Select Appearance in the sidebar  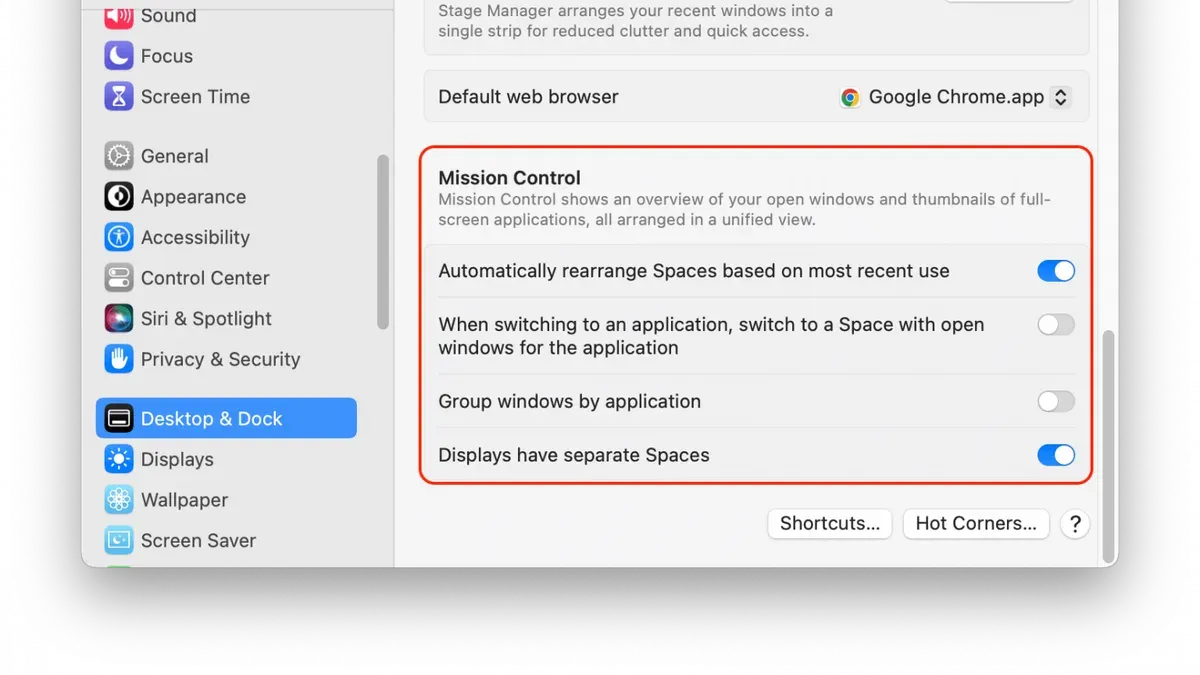click(x=226, y=196)
